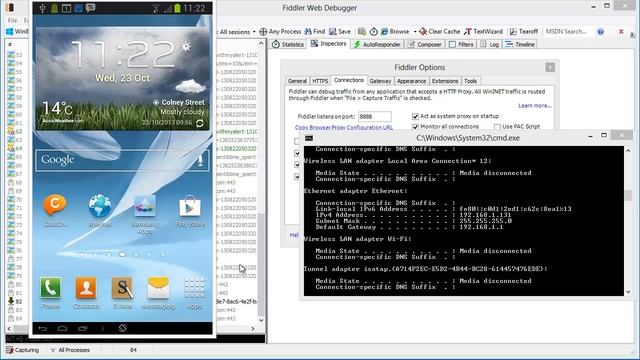Select Gateway tab in Fiddler Options
The width and height of the screenshot is (640, 360).
380,81
